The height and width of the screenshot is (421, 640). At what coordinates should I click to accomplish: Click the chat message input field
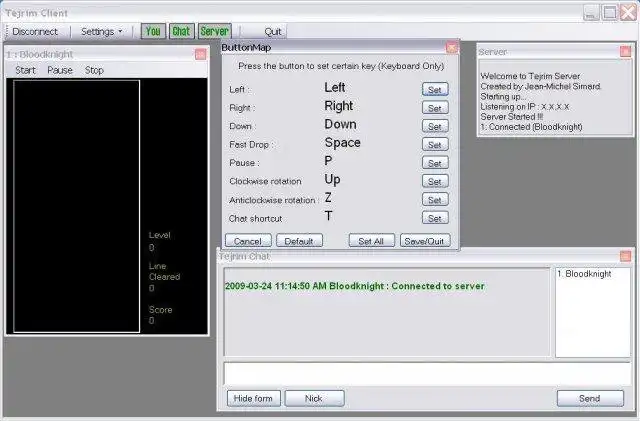(x=427, y=373)
